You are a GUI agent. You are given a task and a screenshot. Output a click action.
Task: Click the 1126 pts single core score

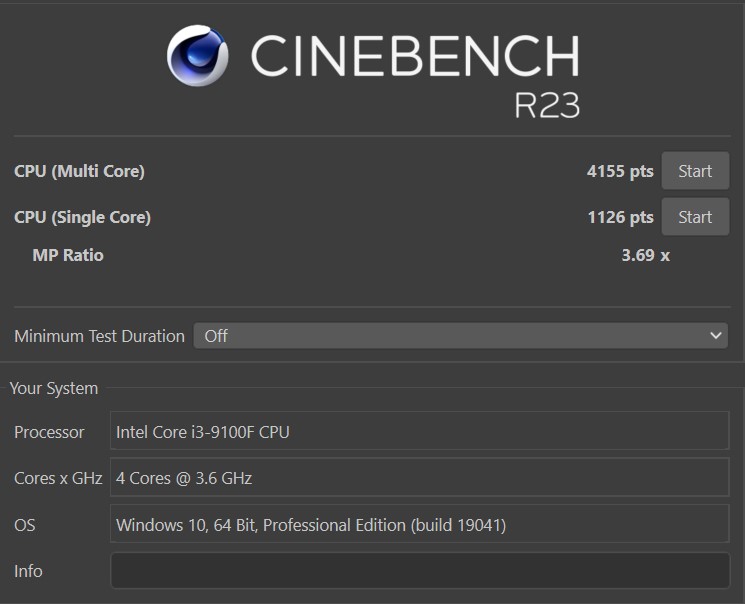621,217
